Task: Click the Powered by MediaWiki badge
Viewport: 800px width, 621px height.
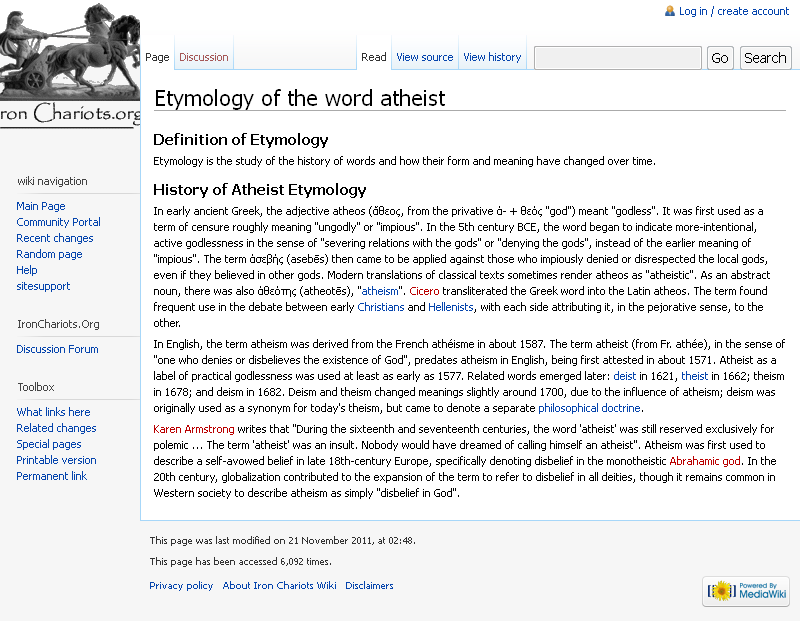Action: tap(746, 591)
